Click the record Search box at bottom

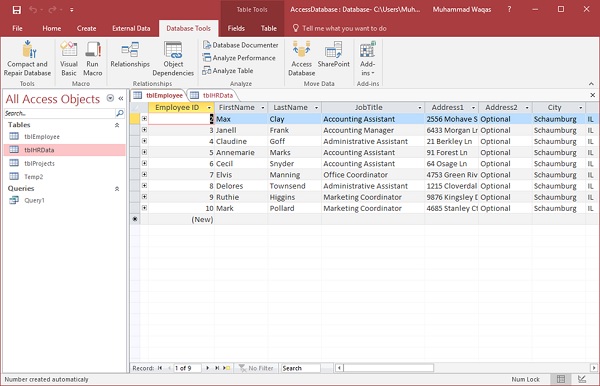[x=301, y=368]
